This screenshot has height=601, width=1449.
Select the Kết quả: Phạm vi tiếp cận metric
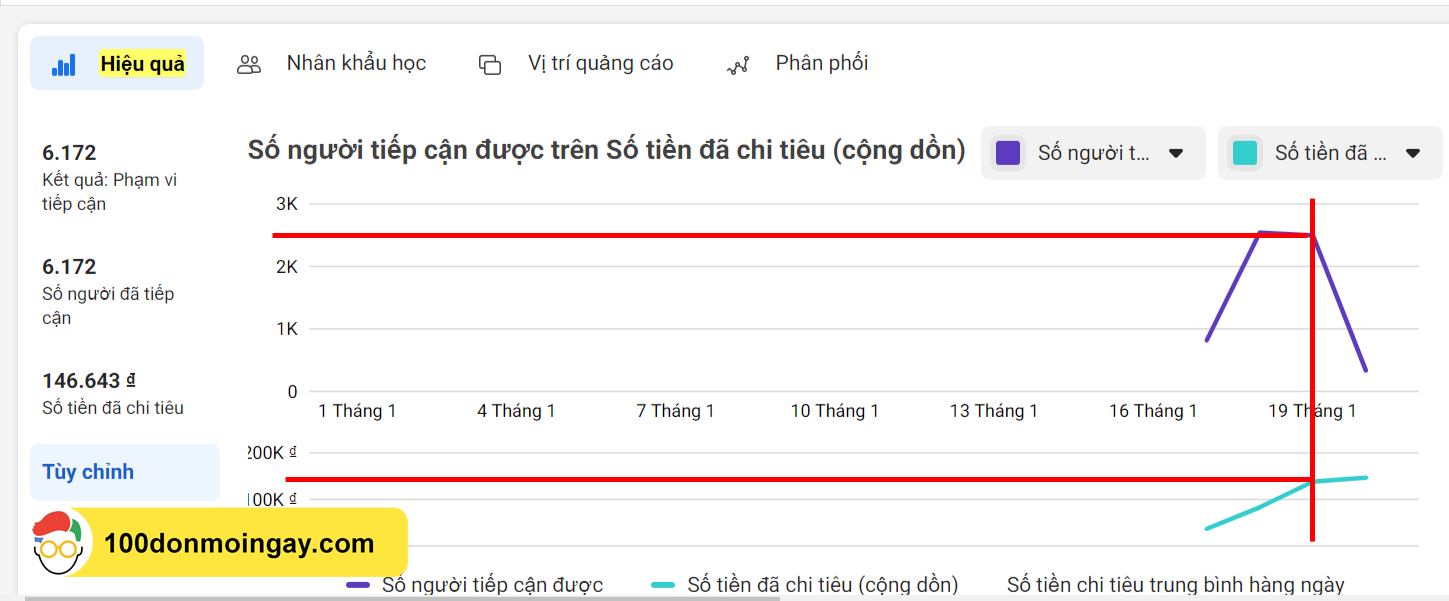tap(110, 178)
